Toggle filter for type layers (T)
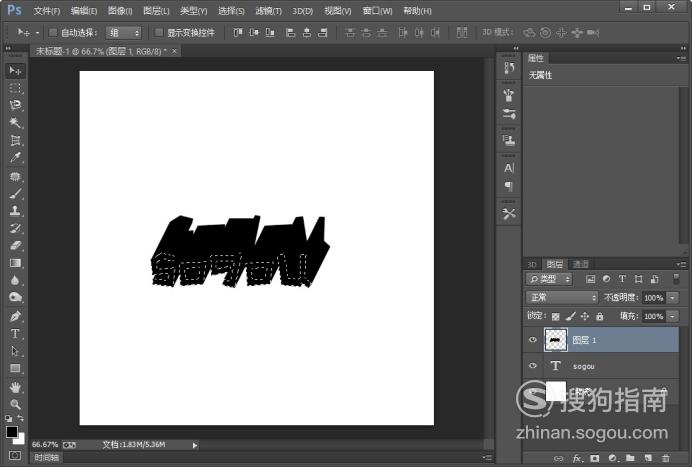Viewport: 692px width, 467px height. click(622, 279)
